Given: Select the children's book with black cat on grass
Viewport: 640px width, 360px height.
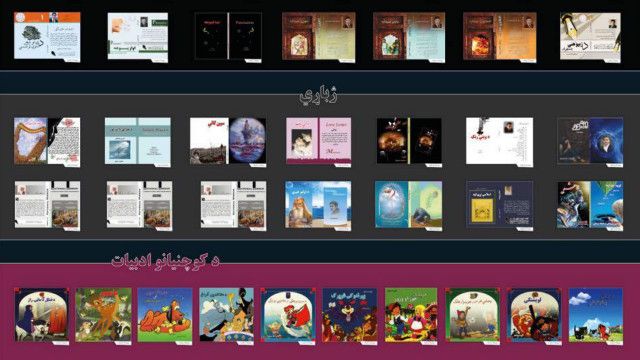Looking at the screenshot, I should tap(596, 316).
